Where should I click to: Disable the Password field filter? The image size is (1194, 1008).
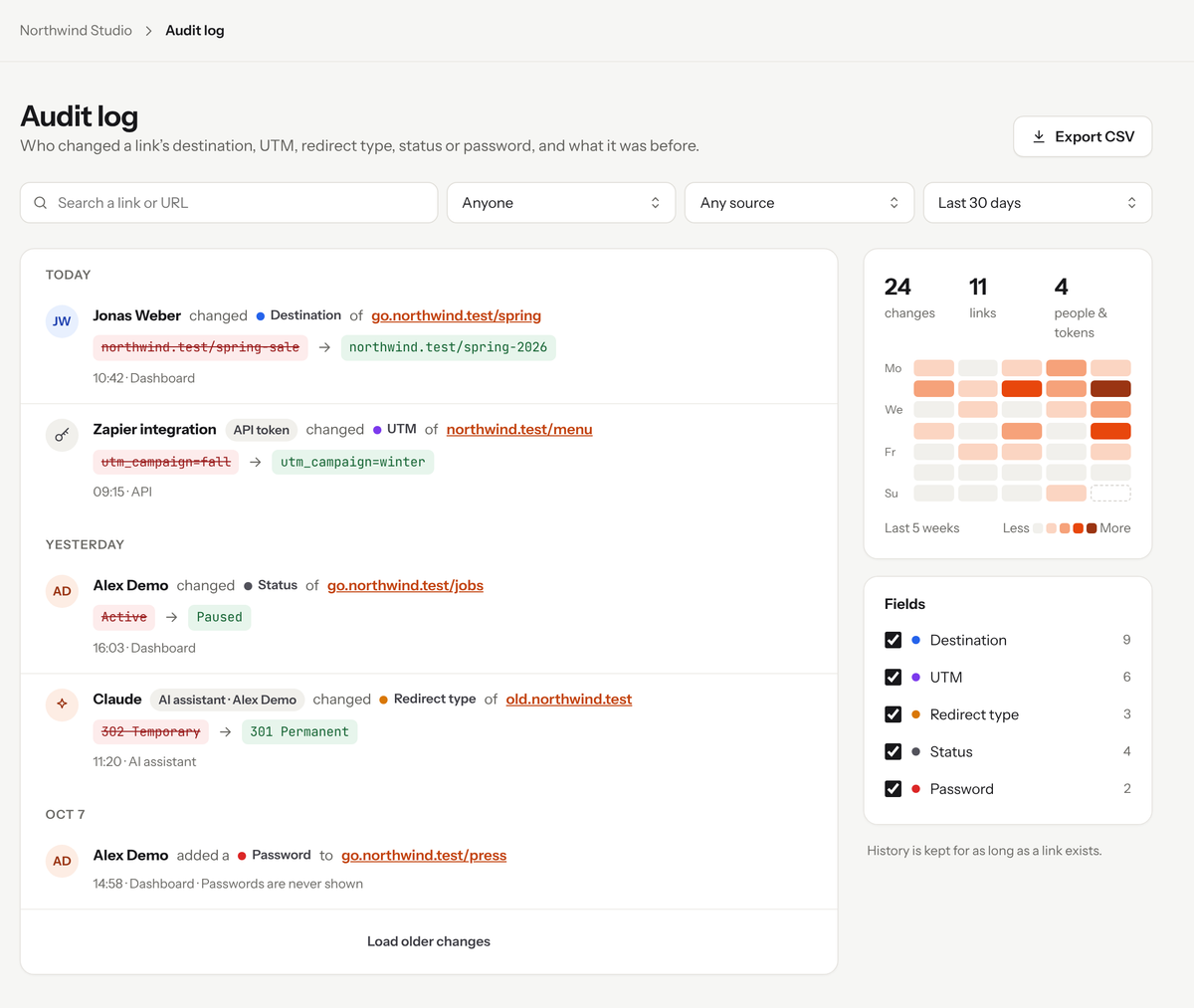point(893,788)
